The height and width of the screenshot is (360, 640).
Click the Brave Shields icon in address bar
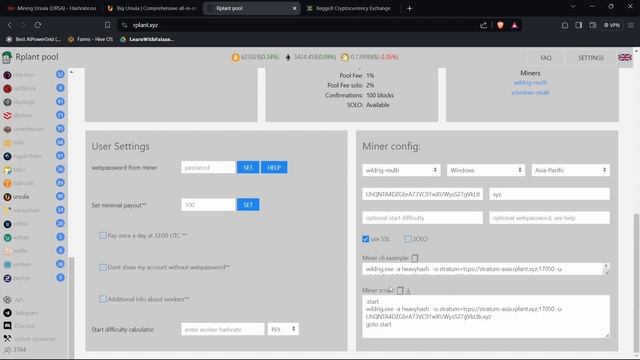pos(500,25)
